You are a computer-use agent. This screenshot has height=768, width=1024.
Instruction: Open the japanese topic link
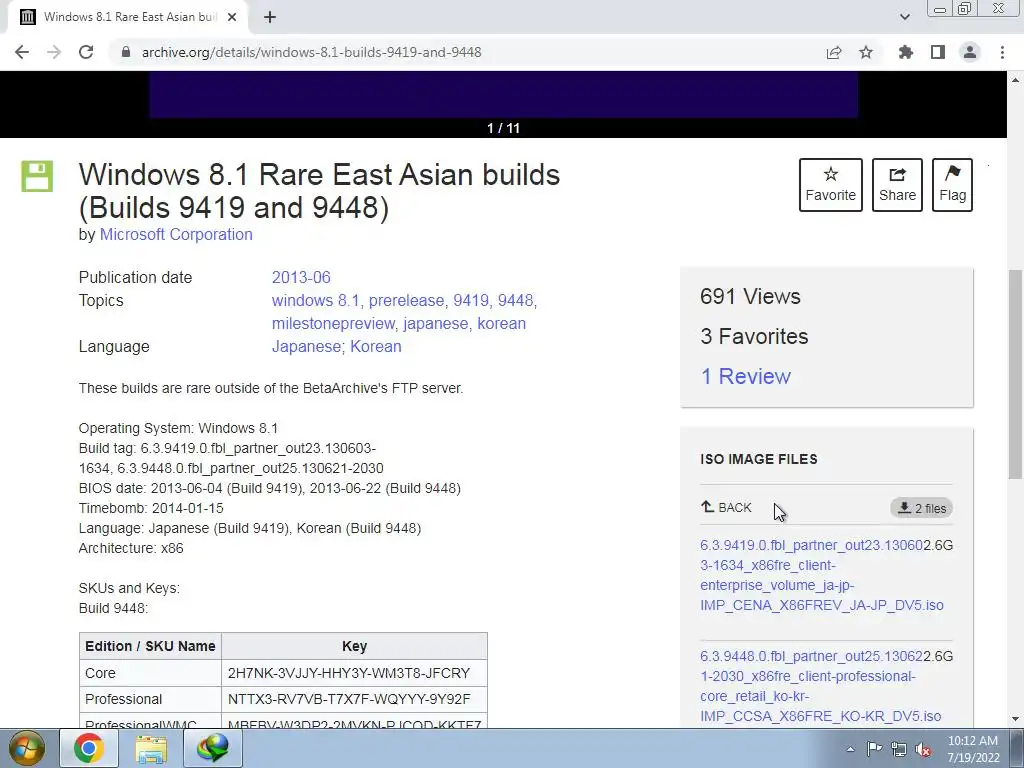(x=436, y=323)
